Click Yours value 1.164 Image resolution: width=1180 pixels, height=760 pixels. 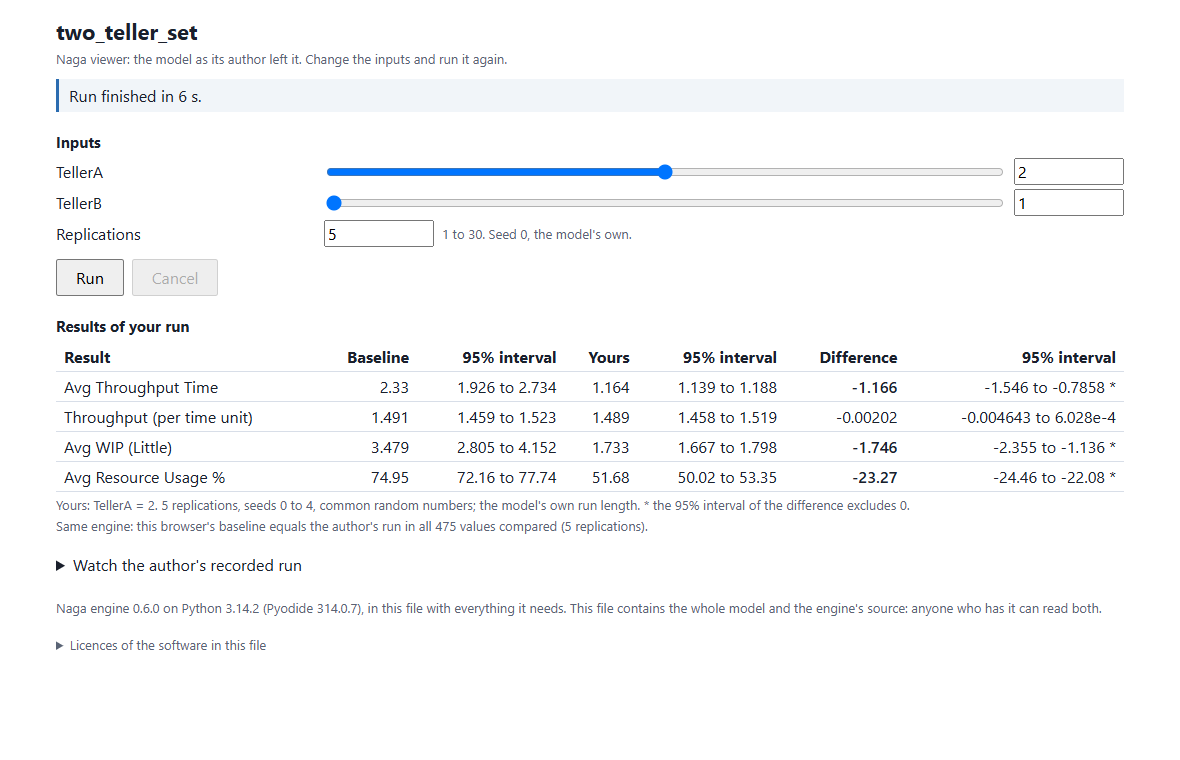pyautogui.click(x=610, y=388)
